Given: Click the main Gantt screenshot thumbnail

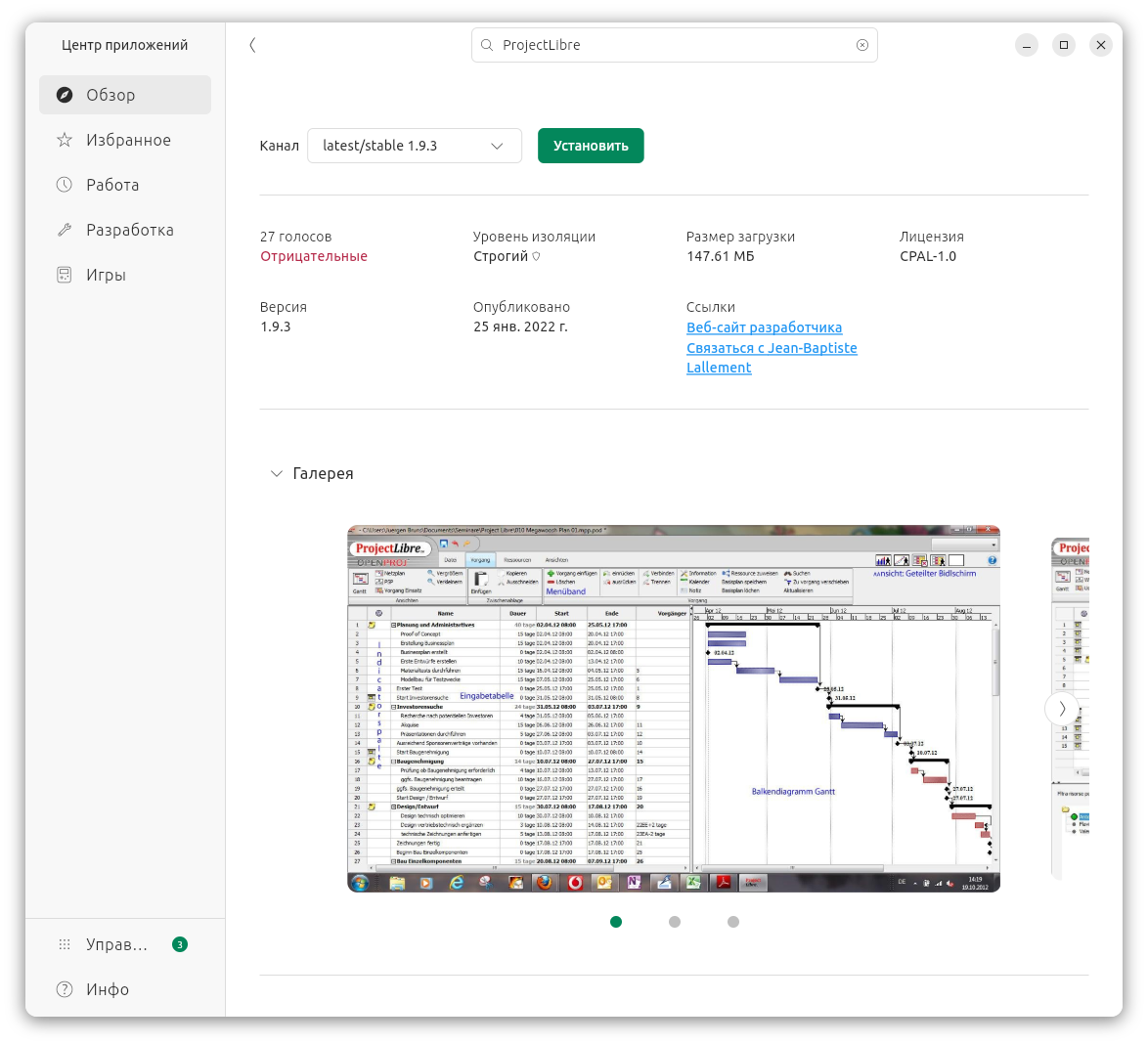Looking at the screenshot, I should pos(673,709).
